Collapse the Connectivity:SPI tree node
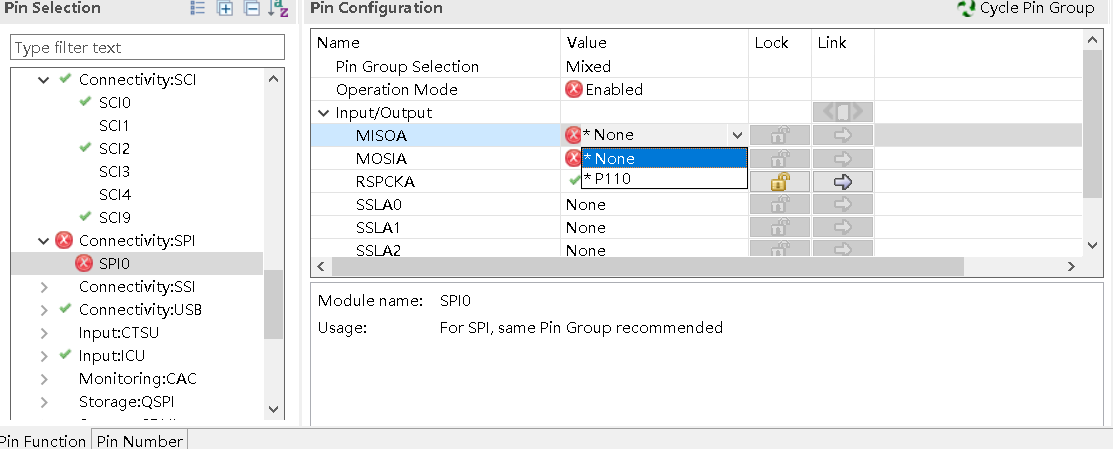Image resolution: width=1117 pixels, height=449 pixels. tap(44, 241)
